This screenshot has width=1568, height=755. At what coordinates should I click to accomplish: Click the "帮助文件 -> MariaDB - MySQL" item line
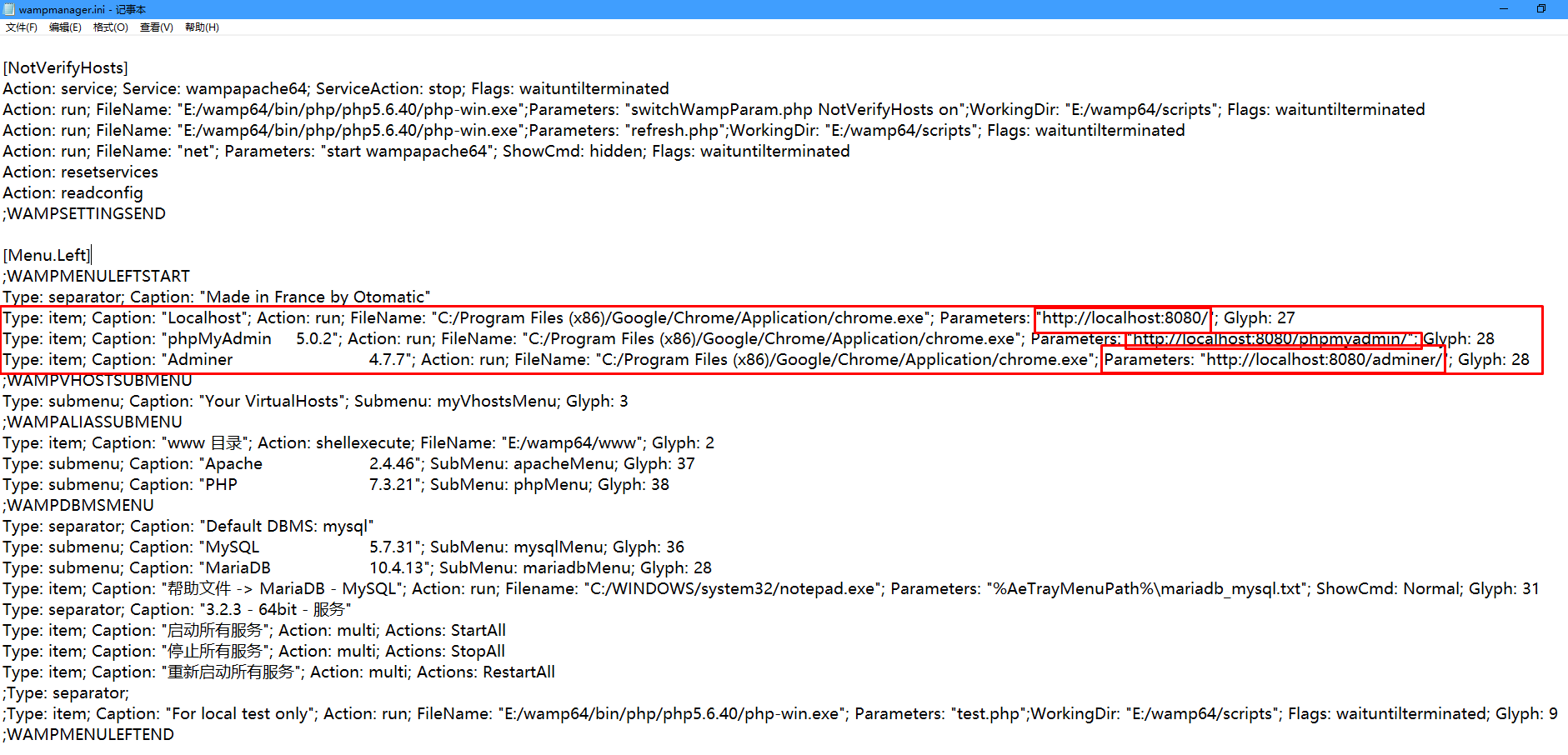(771, 589)
